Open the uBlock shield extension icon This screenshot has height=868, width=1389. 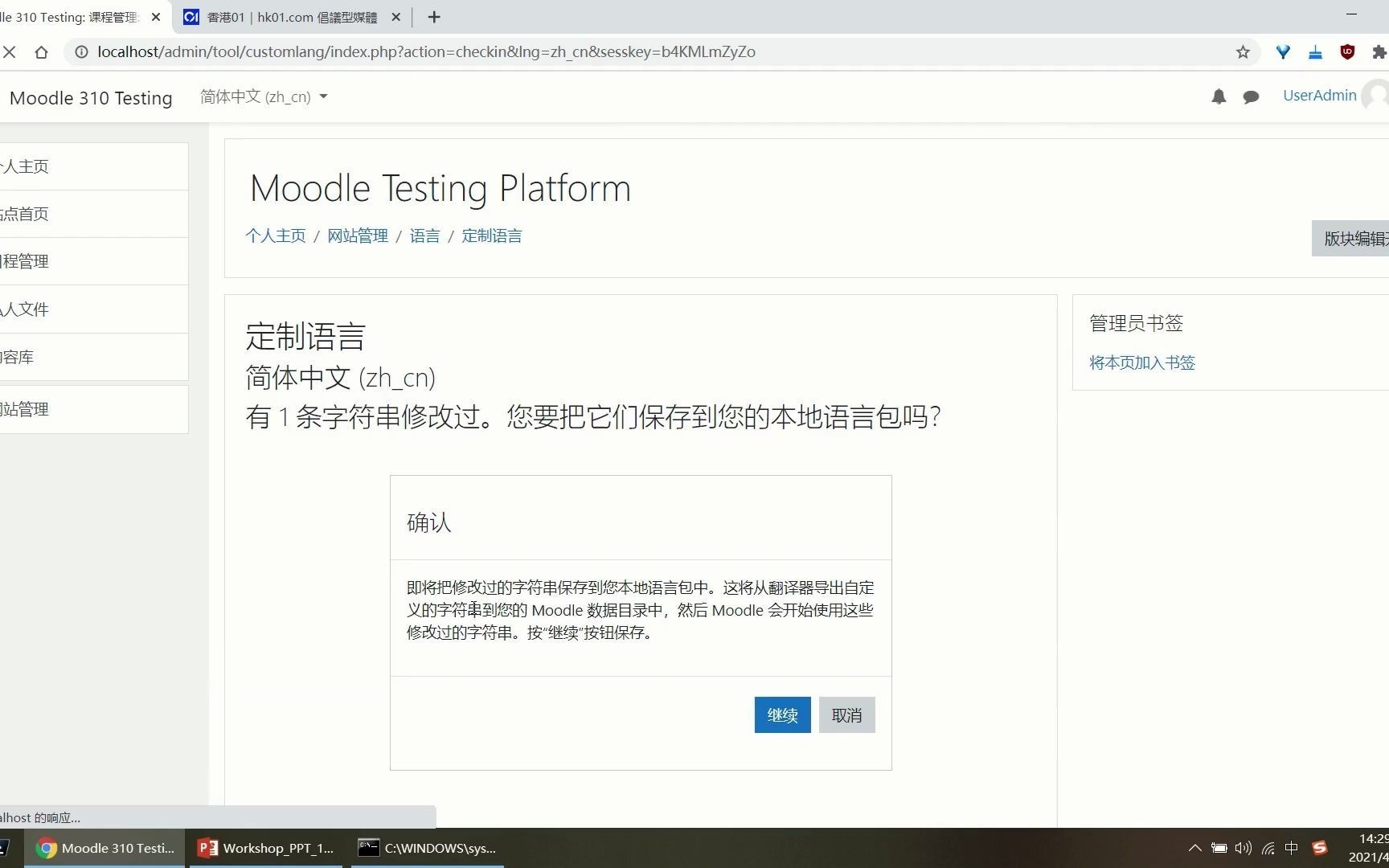[x=1347, y=52]
